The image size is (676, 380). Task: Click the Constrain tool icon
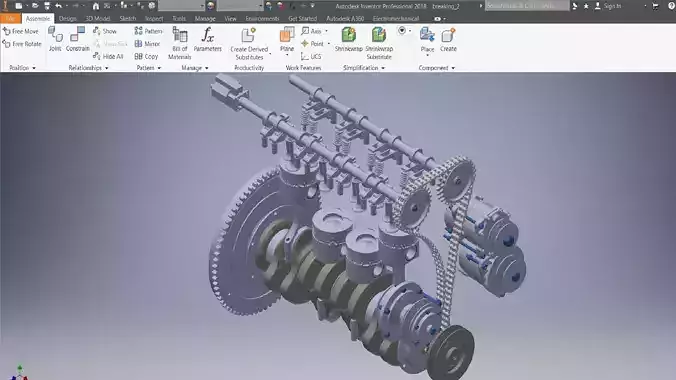tap(78, 34)
